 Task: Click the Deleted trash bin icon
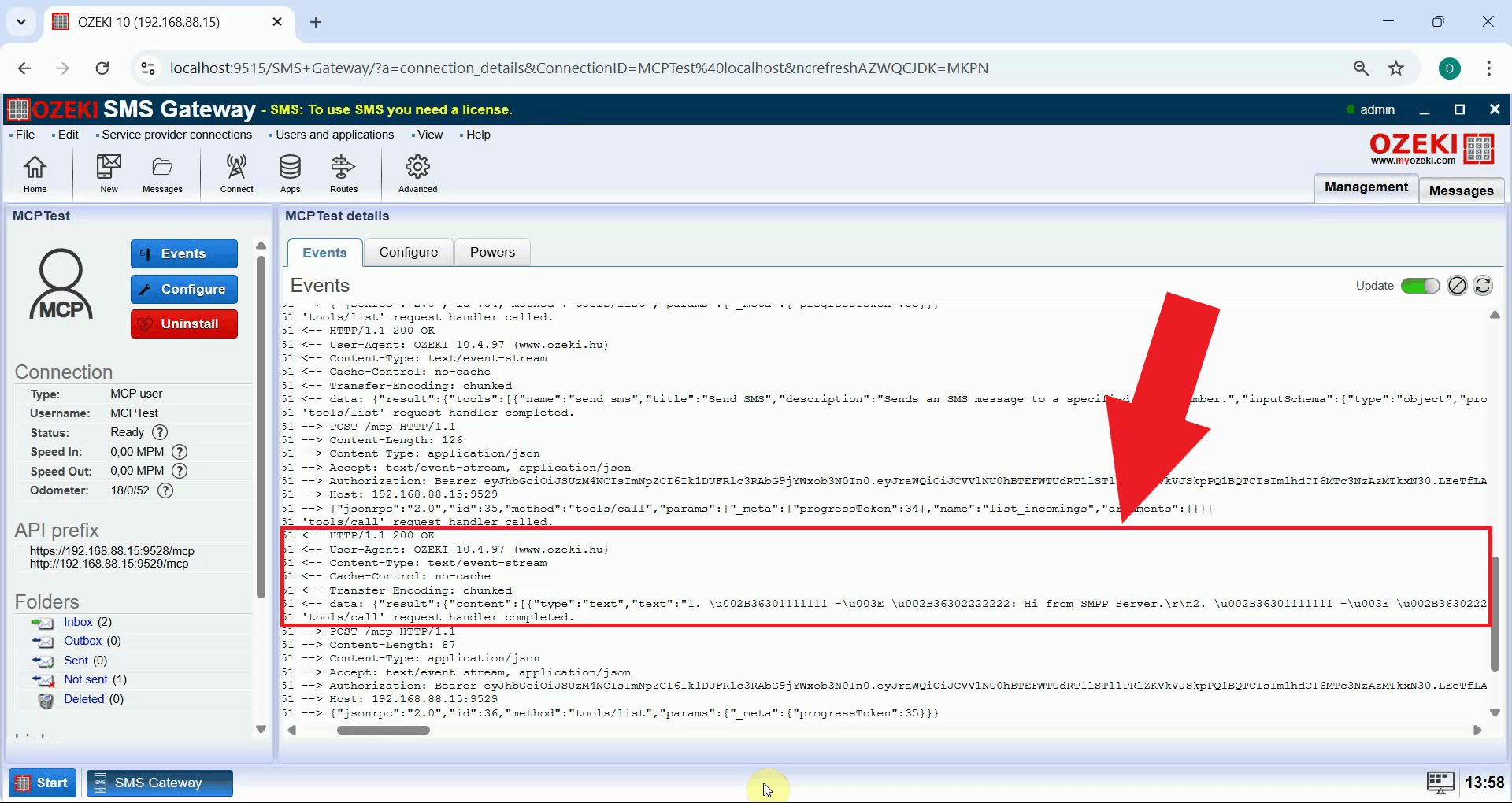[46, 700]
